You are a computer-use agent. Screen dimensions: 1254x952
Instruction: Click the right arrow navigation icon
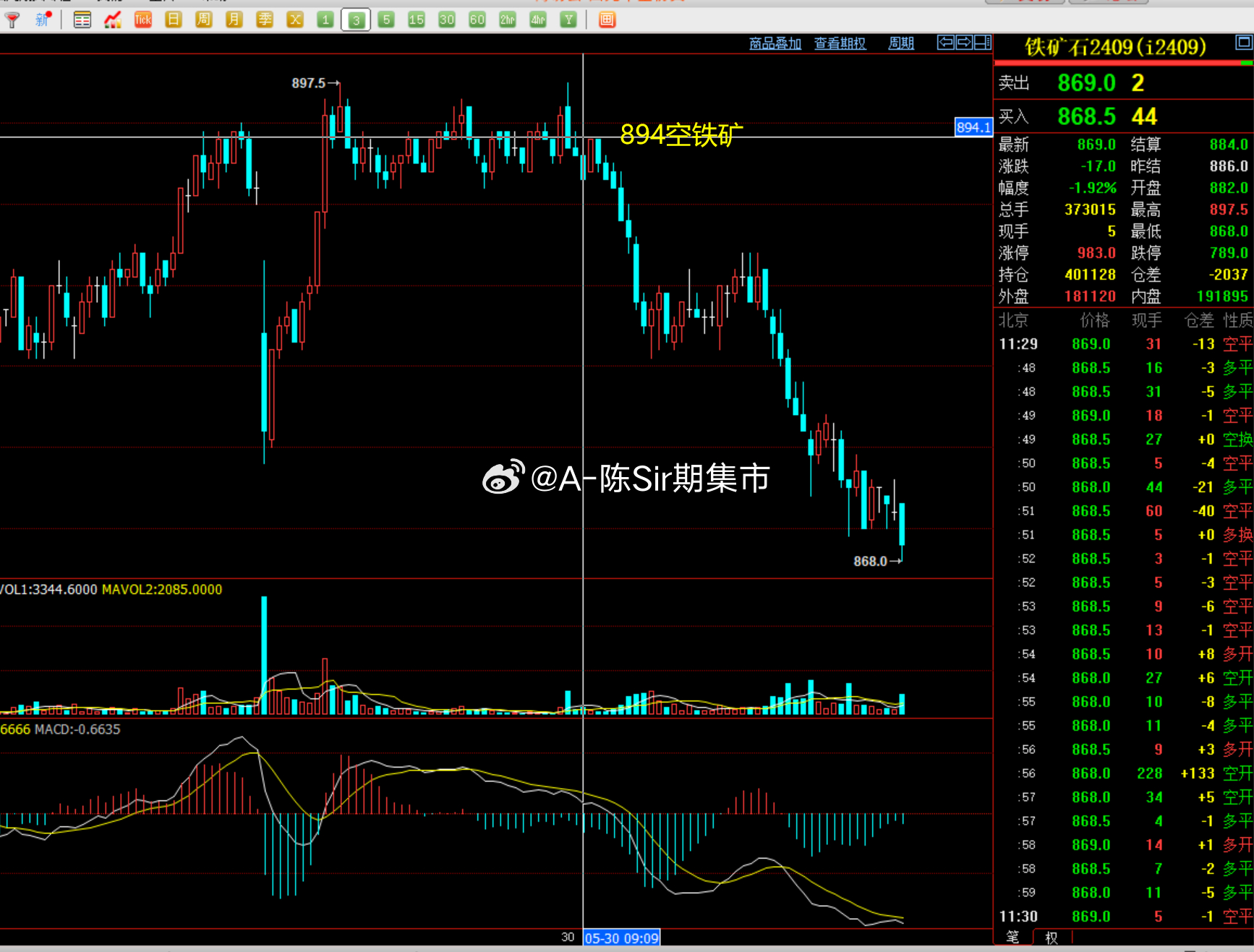tap(964, 43)
